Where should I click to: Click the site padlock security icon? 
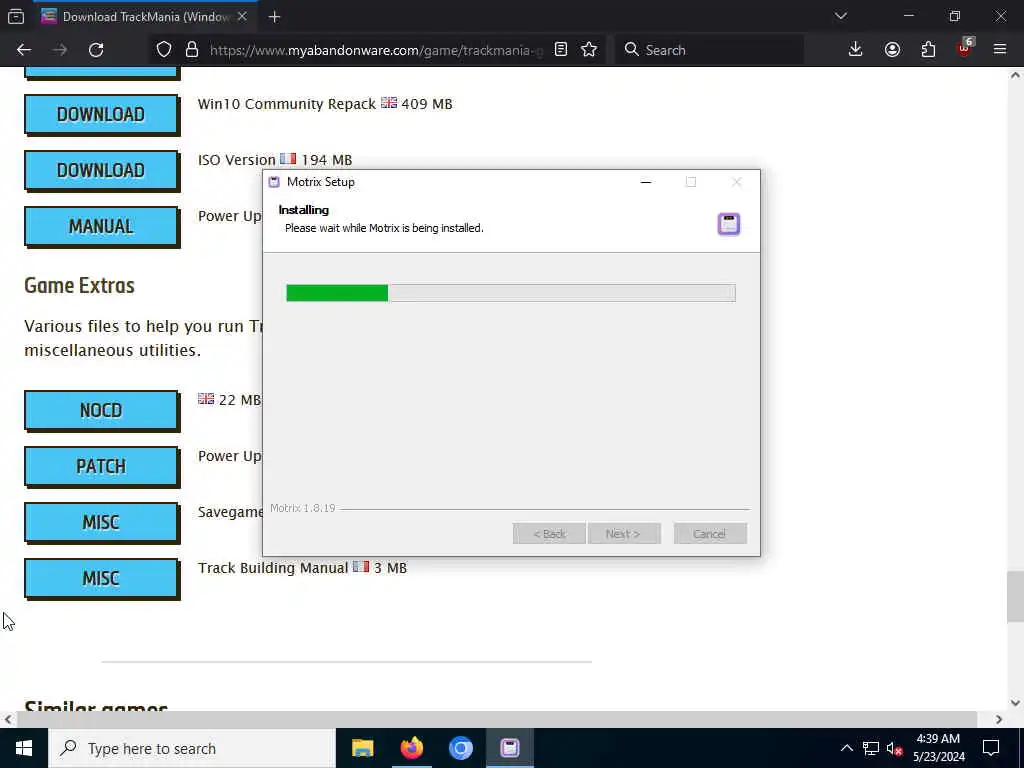coord(191,50)
